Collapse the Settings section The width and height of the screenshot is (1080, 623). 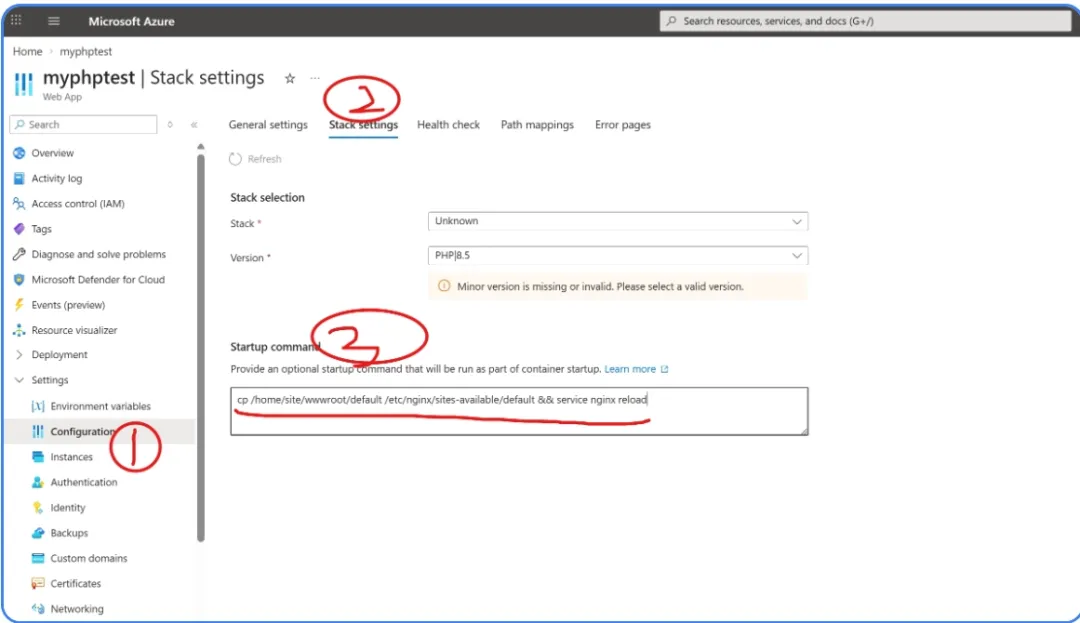(19, 380)
